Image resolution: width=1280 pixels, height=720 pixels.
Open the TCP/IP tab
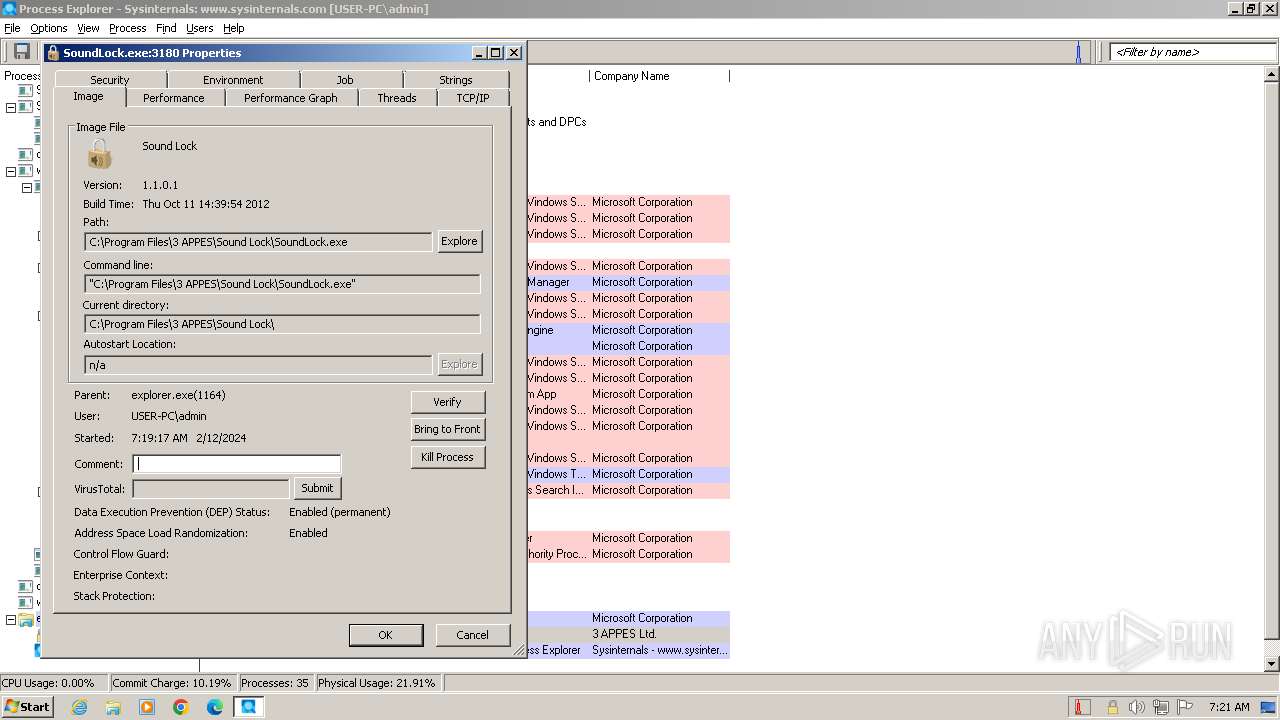pos(473,98)
